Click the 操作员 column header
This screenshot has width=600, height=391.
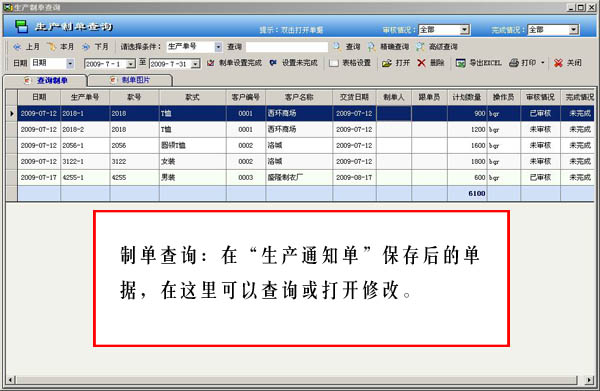(x=503, y=97)
